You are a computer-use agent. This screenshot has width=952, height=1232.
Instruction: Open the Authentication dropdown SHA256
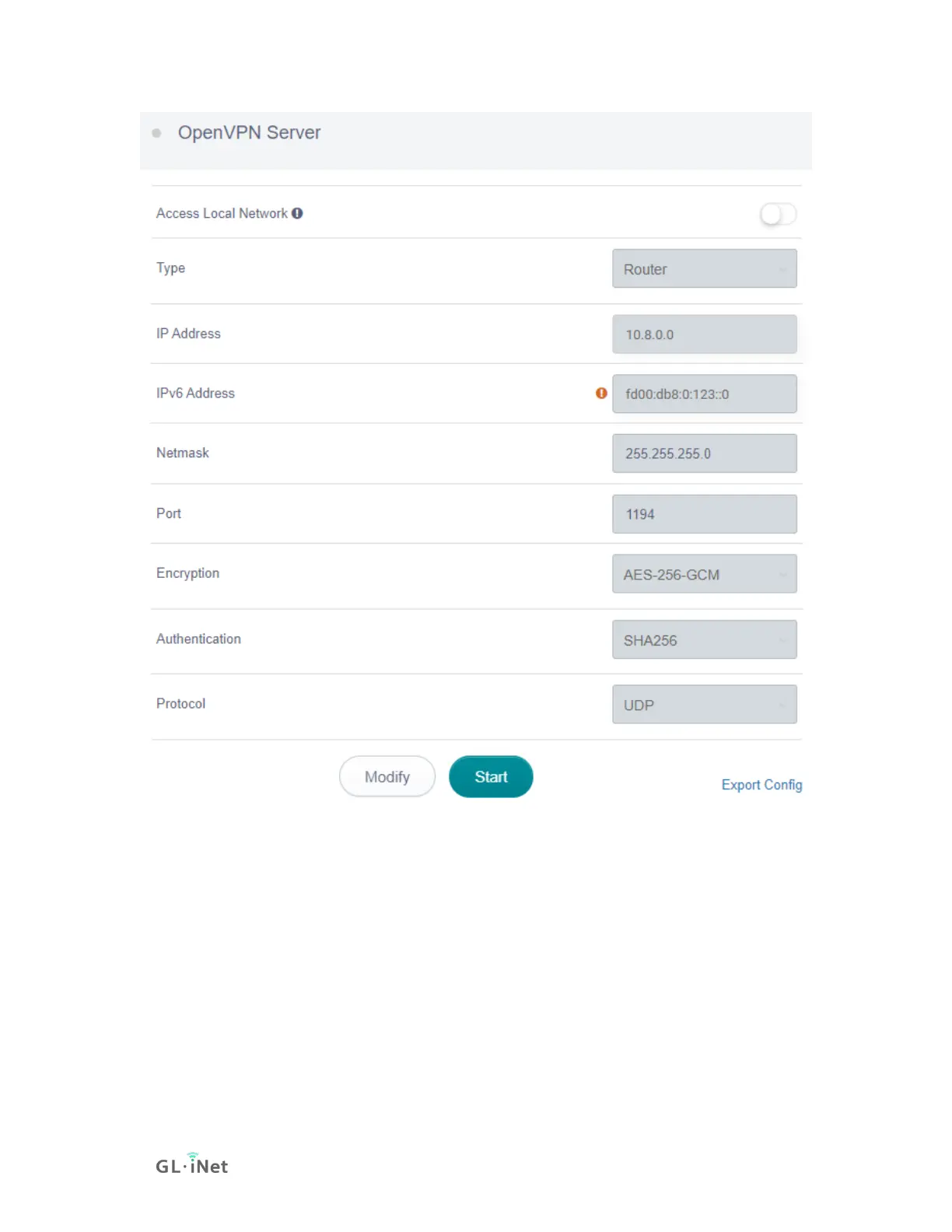coord(705,639)
